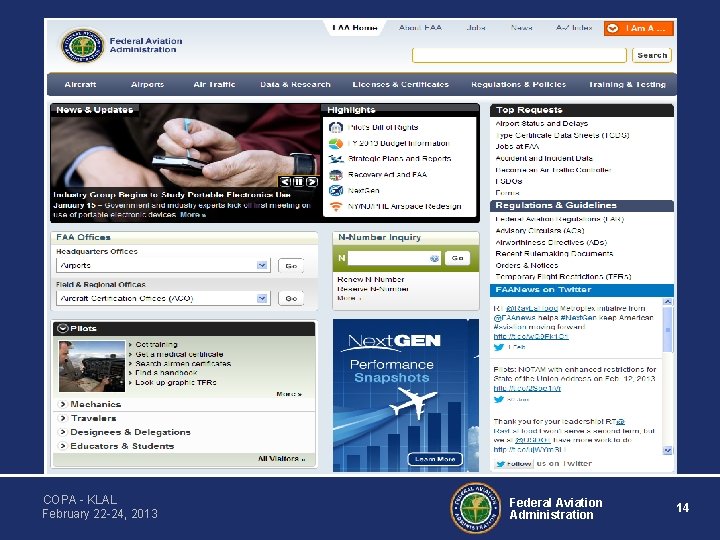Screen dimensions: 720x540
Task: Expand the Travelers section
Action: pos(62,418)
